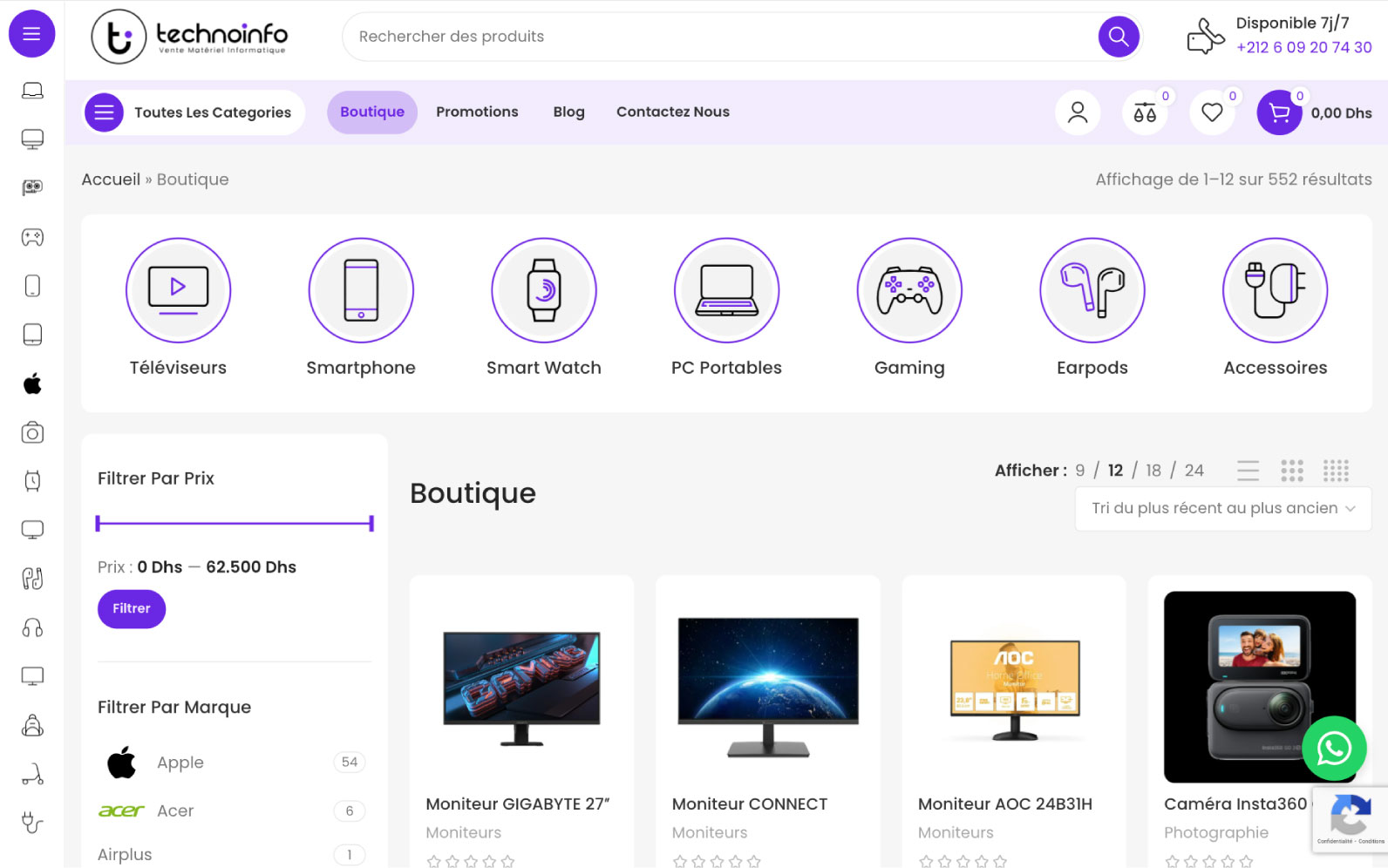Show 24 products per page

(1194, 471)
